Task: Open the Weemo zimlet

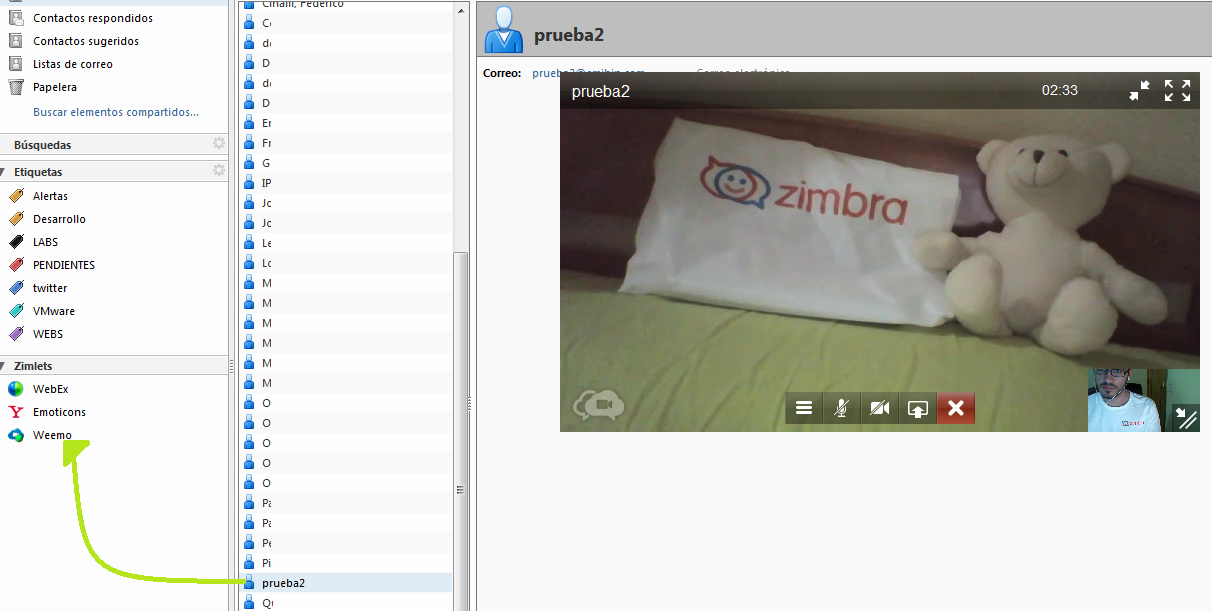Action: tap(52, 435)
